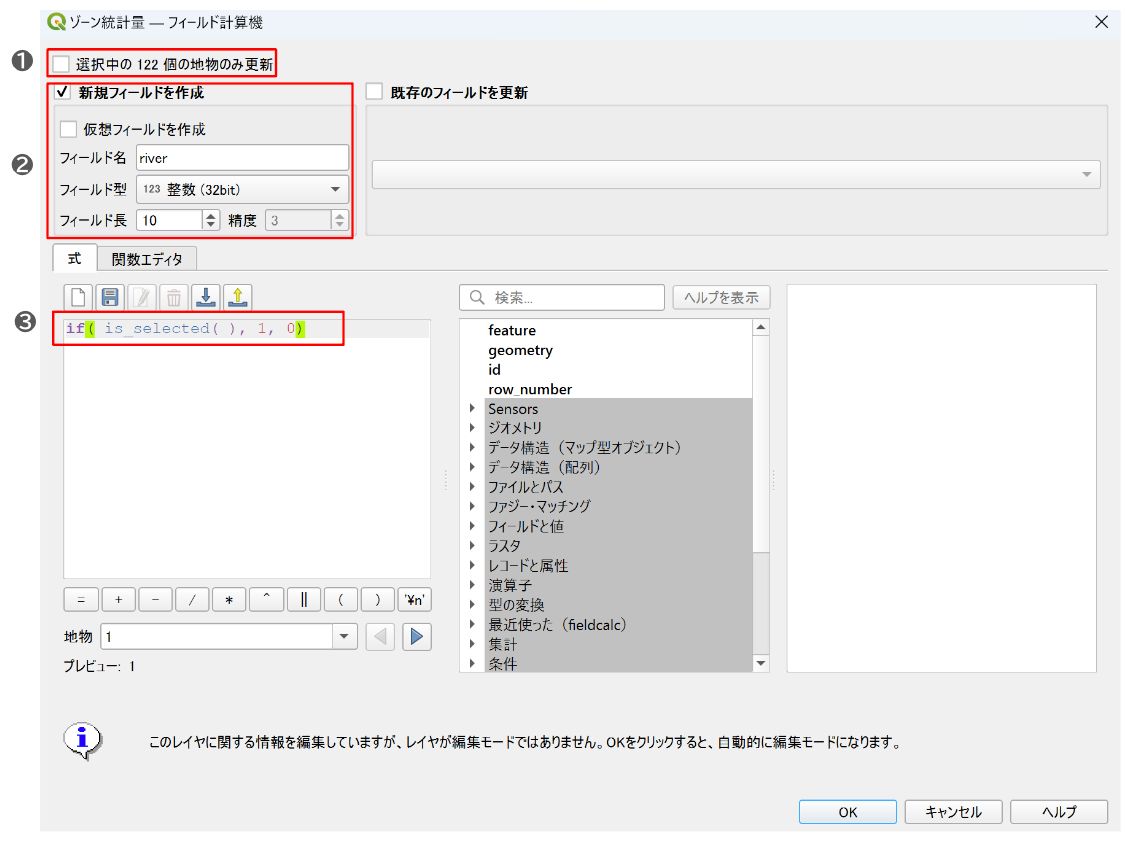This screenshot has width=1126, height=850.
Task: Insert the multiplication operator
Action: point(229,599)
